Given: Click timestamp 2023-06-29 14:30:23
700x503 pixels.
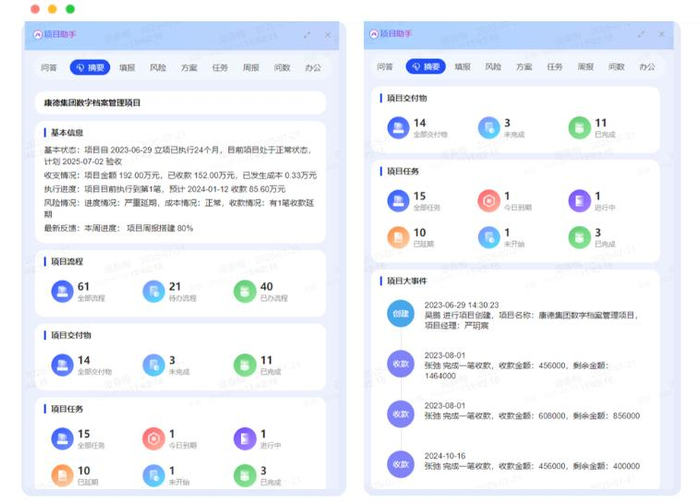Looking at the screenshot, I should [x=461, y=305].
